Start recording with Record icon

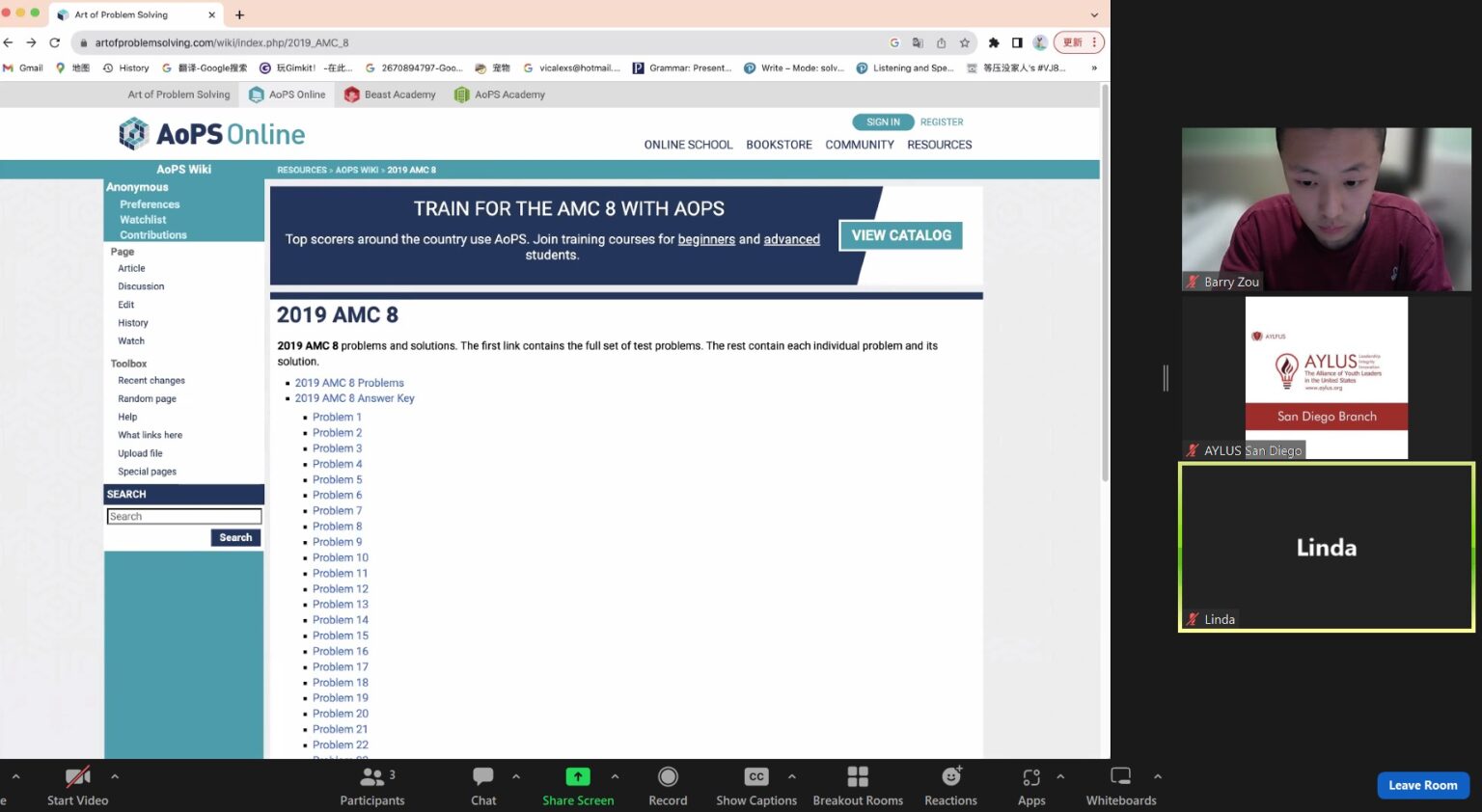(668, 776)
